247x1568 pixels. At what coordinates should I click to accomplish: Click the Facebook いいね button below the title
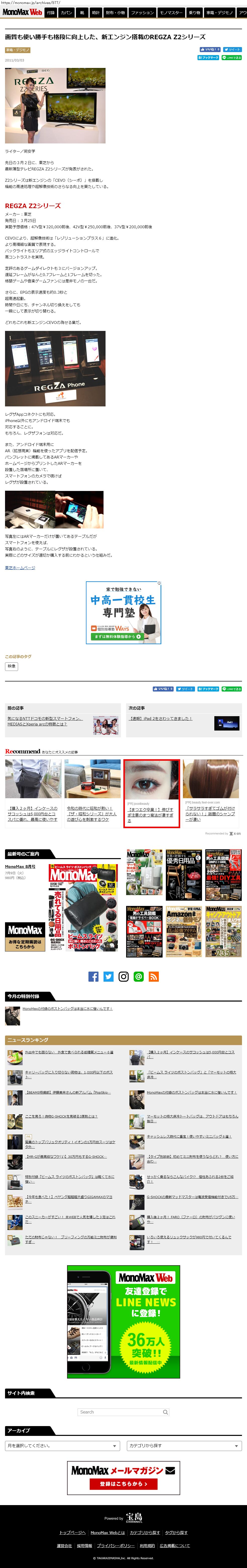[210, 49]
